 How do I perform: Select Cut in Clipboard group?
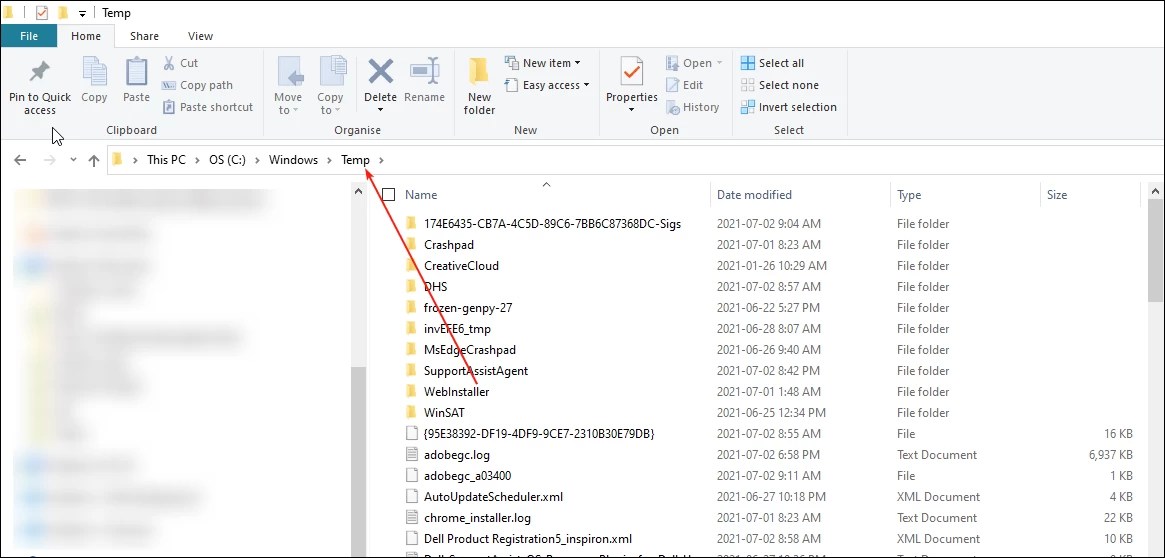point(180,63)
